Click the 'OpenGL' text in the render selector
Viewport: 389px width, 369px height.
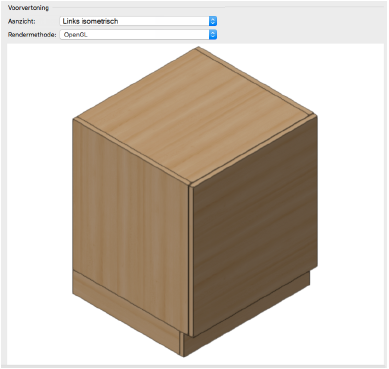pyautogui.click(x=76, y=34)
